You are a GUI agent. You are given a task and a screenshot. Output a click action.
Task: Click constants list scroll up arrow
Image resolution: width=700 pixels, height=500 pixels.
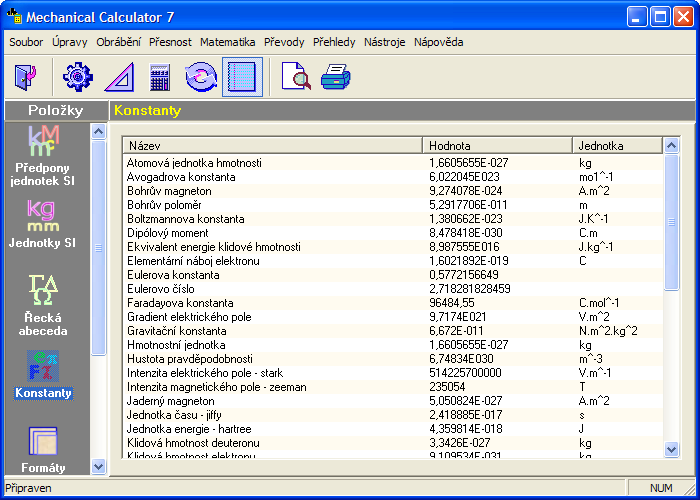671,146
